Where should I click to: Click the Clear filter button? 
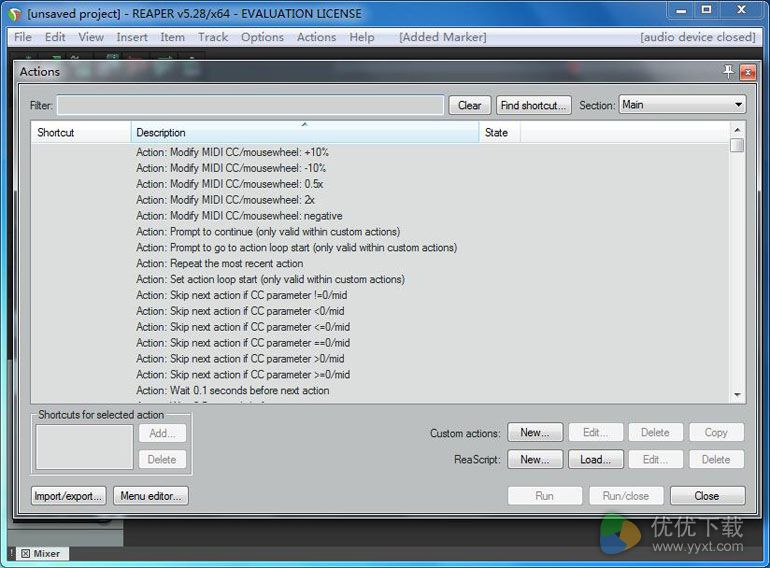pos(469,105)
